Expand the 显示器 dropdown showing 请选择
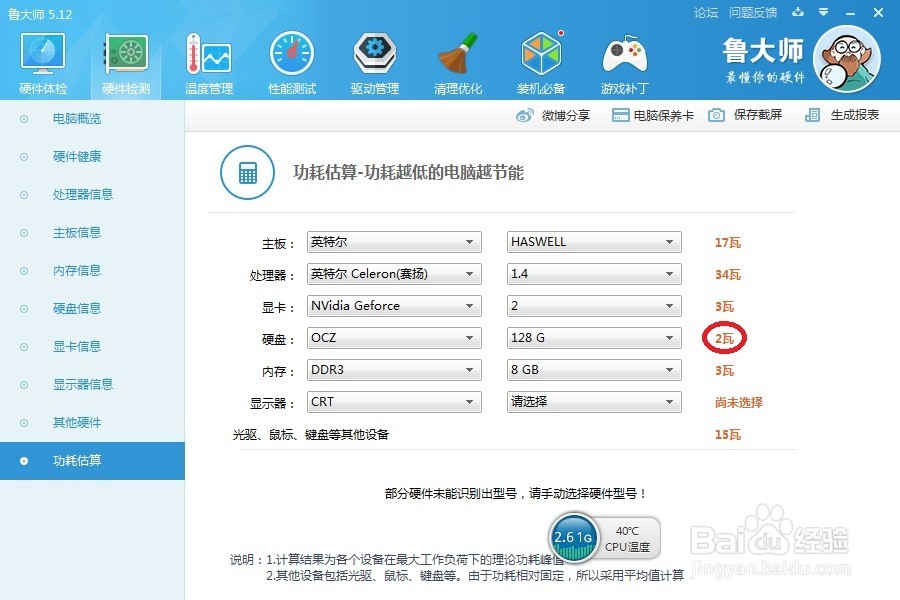Image resolution: width=900 pixels, height=600 pixels. 594,402
